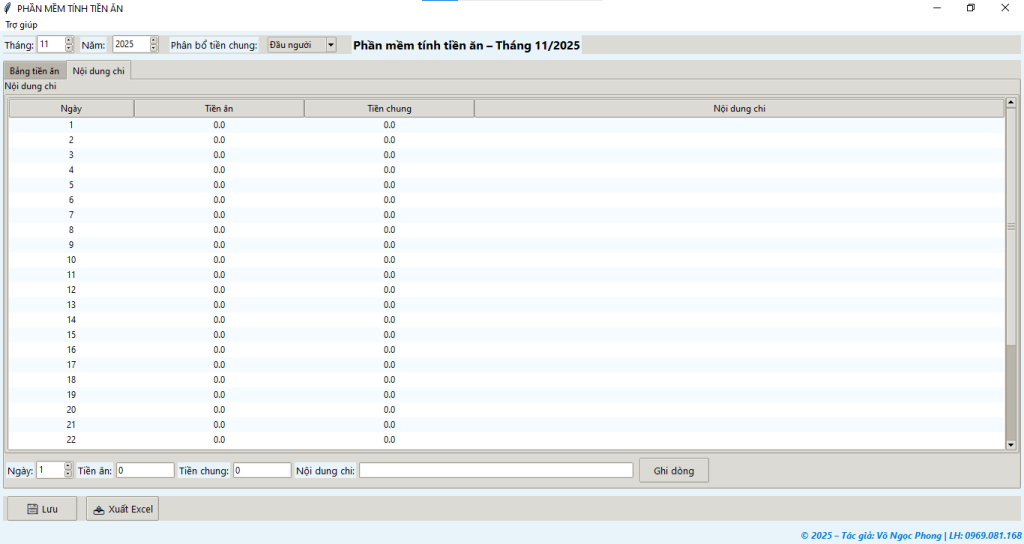This screenshot has width=1024, height=544.
Task: Increase the Tháng value with up arrow
Action: (x=69, y=40)
